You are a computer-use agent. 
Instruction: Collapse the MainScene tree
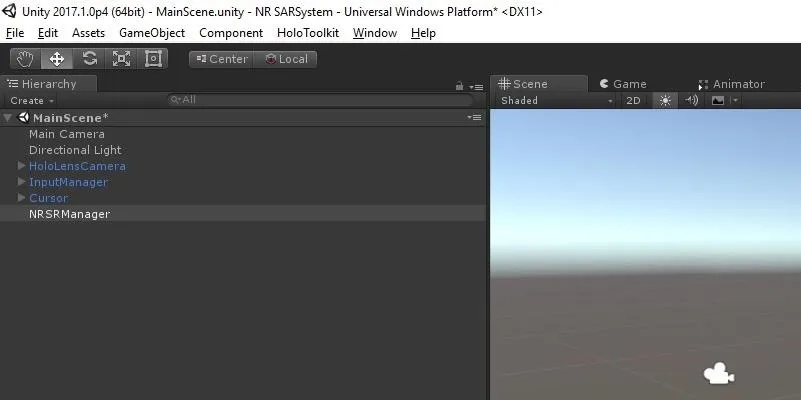[x=7, y=118]
